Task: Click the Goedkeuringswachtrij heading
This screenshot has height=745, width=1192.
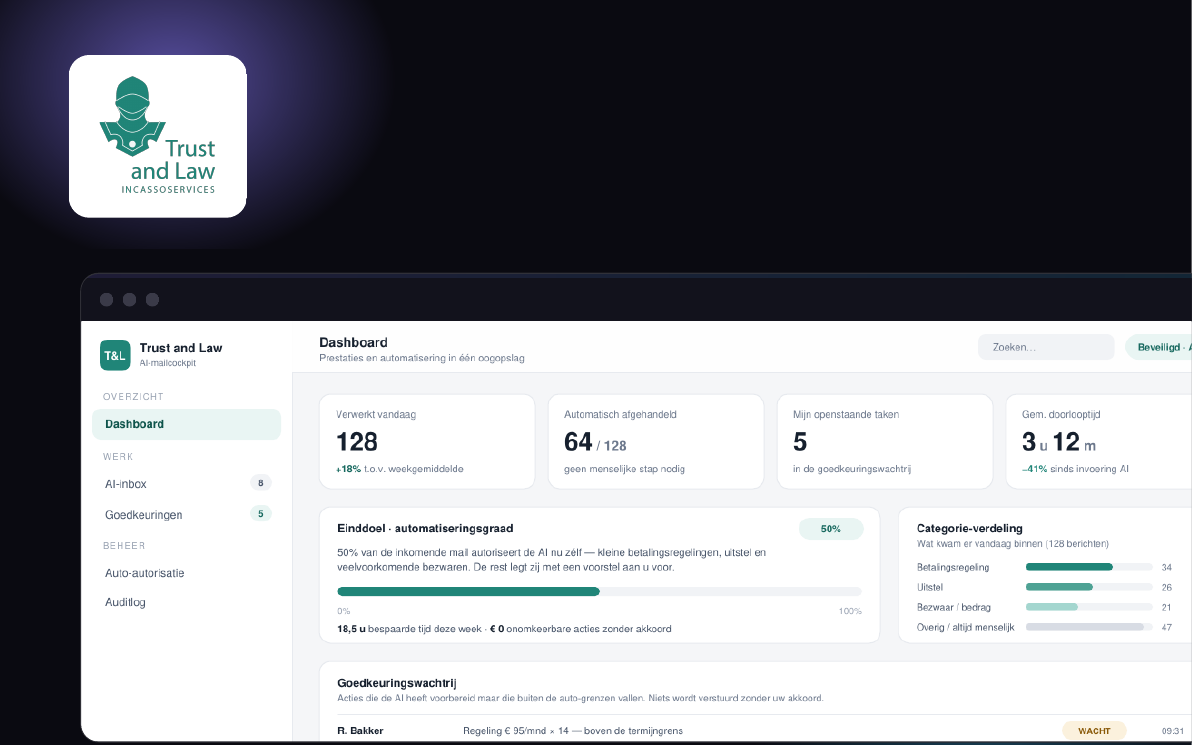Action: [397, 683]
